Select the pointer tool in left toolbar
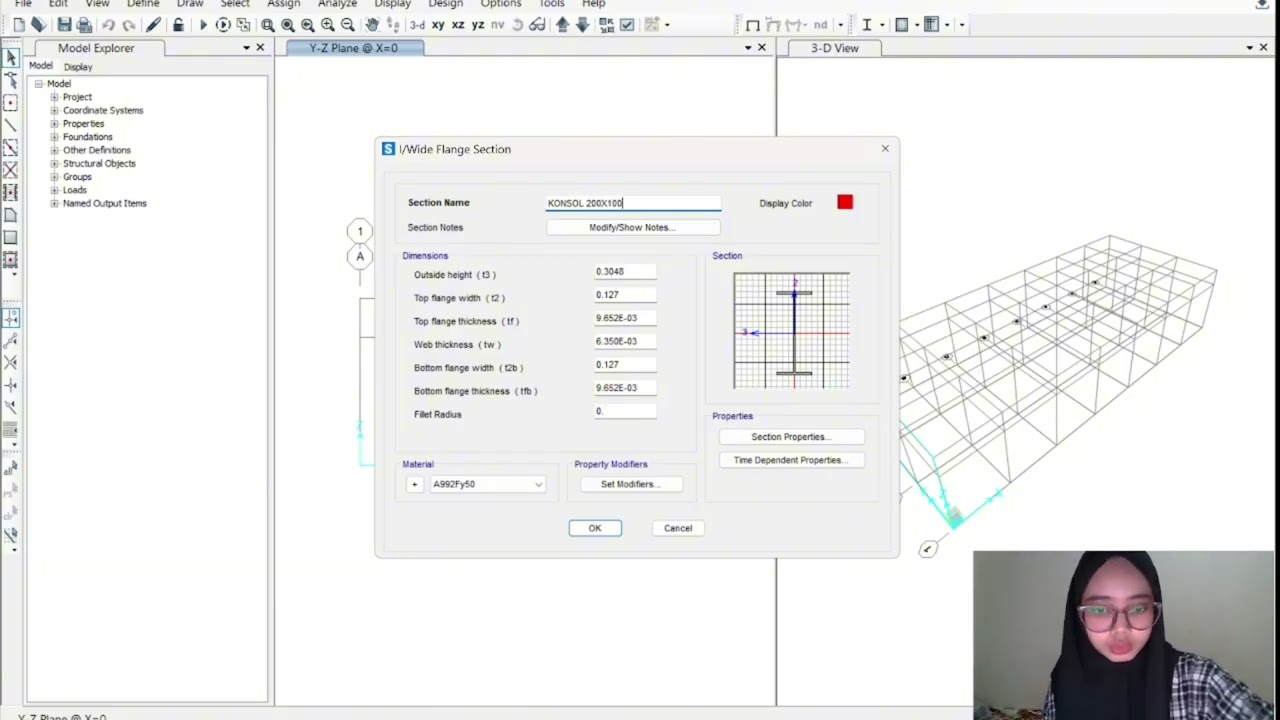 pyautogui.click(x=10, y=59)
